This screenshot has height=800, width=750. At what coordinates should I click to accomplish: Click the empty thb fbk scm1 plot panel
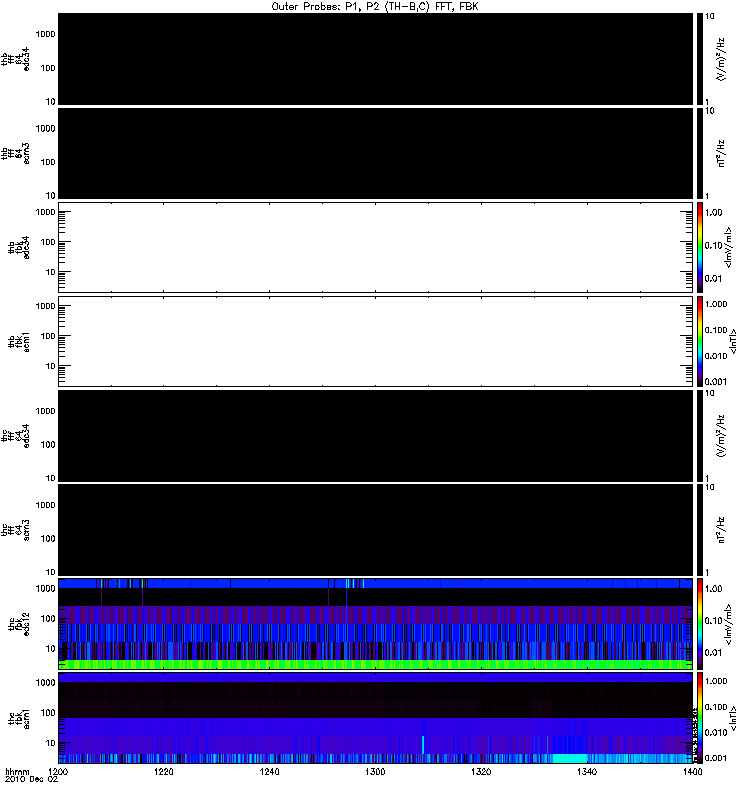(375, 341)
